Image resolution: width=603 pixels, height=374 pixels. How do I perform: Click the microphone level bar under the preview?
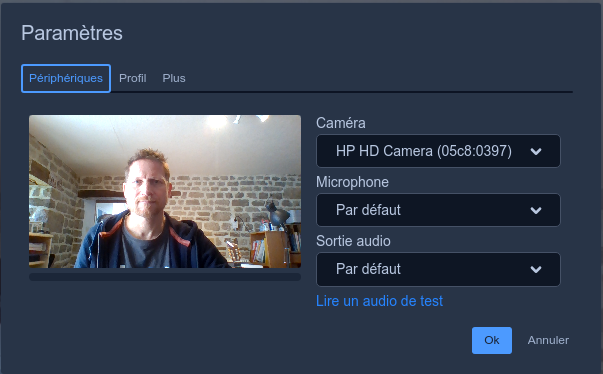click(x=165, y=277)
